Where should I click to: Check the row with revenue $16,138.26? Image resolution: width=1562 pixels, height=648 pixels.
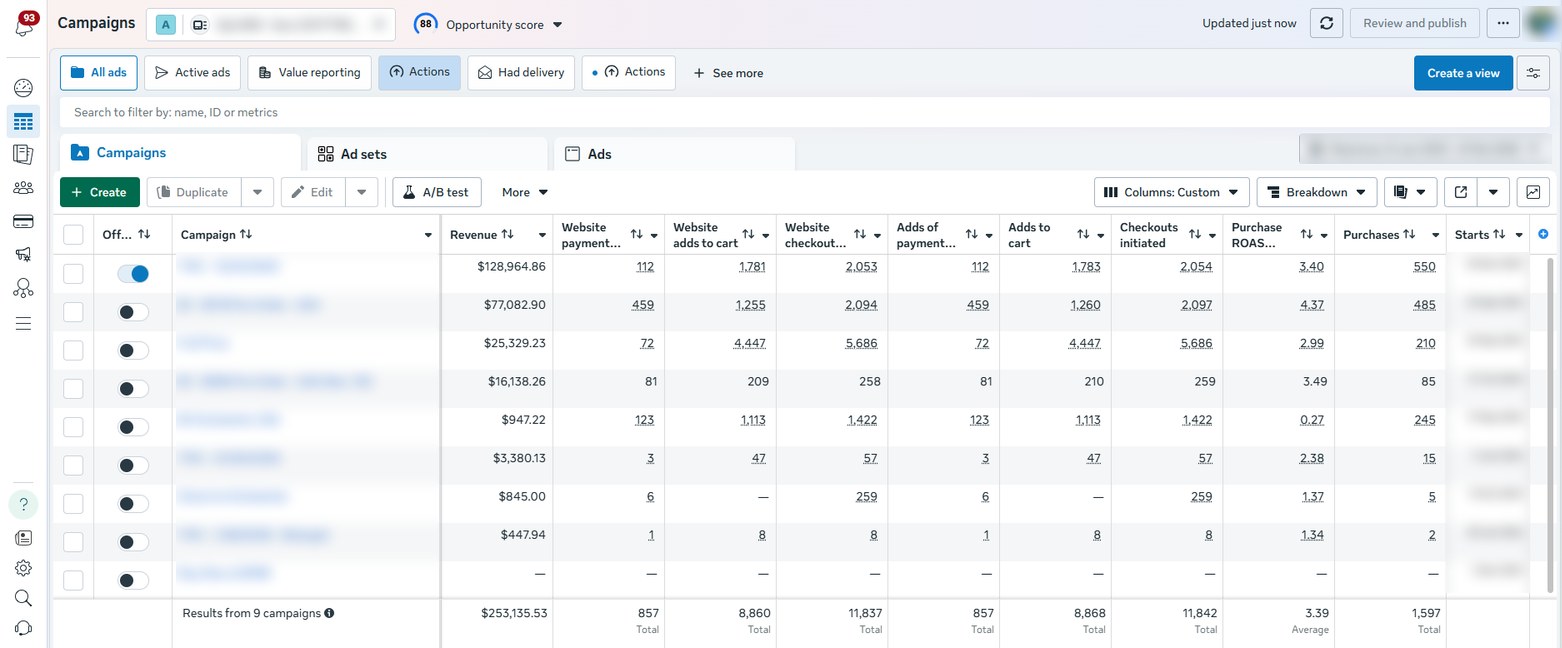(73, 389)
